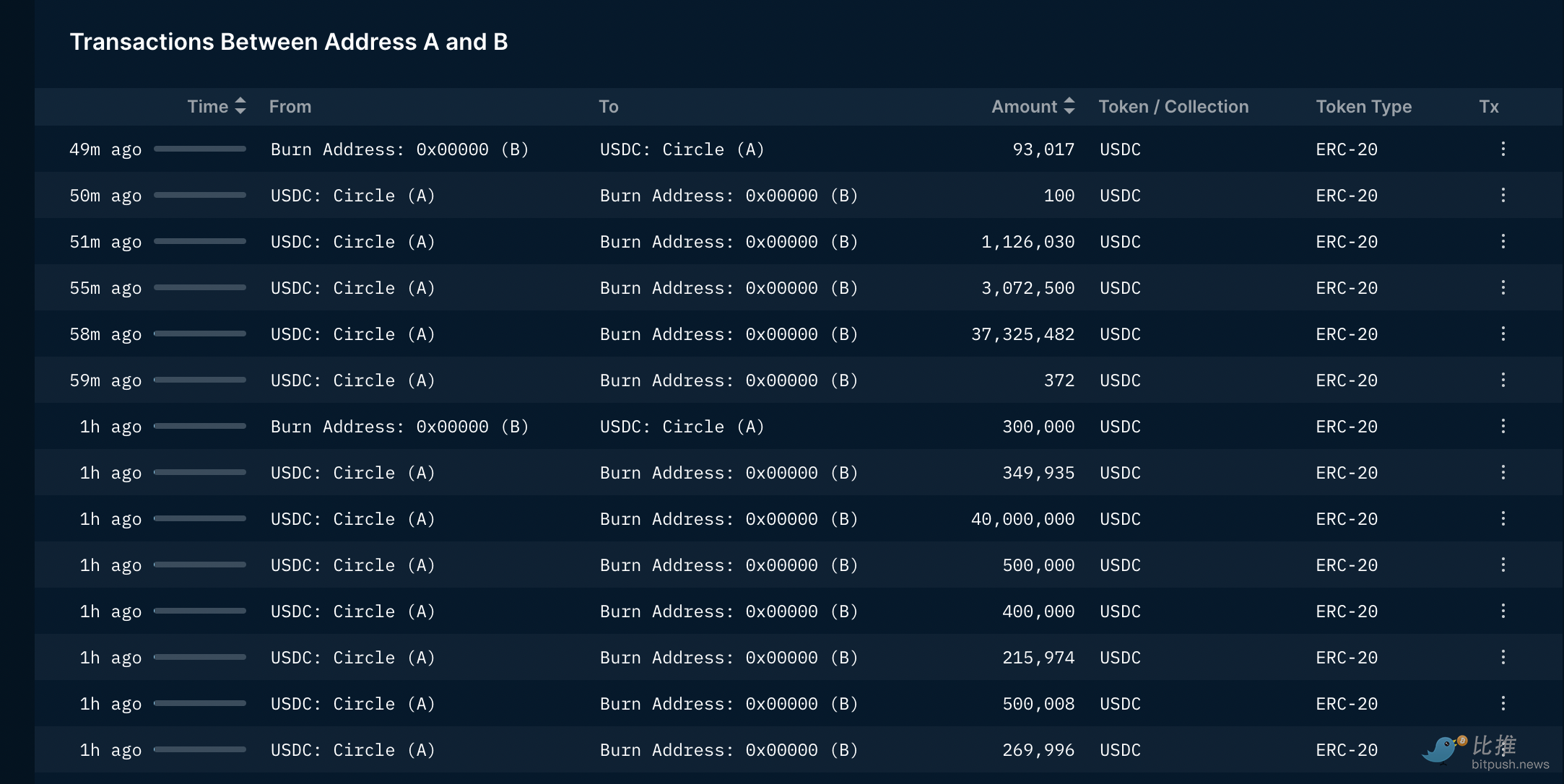Click the 269,996 amount cell
The image size is (1564, 784).
tap(1038, 750)
